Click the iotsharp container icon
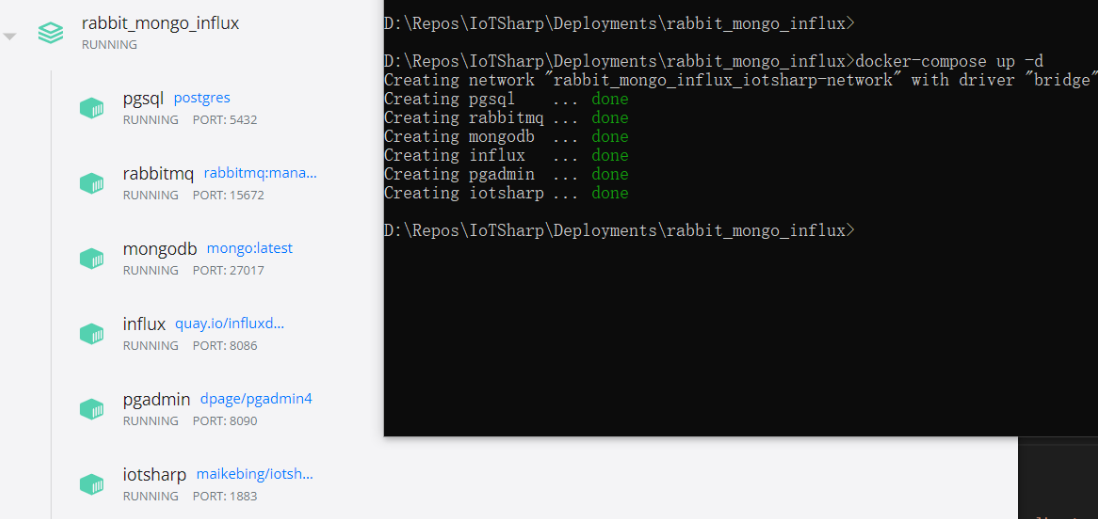Image resolution: width=1098 pixels, height=519 pixels. pos(92,485)
